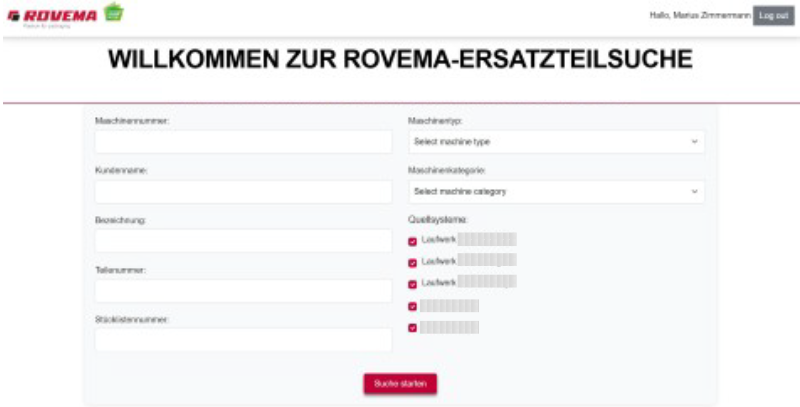800x407 pixels.
Task: Expand the Maschinenkategorie dropdown
Action: click(x=556, y=191)
